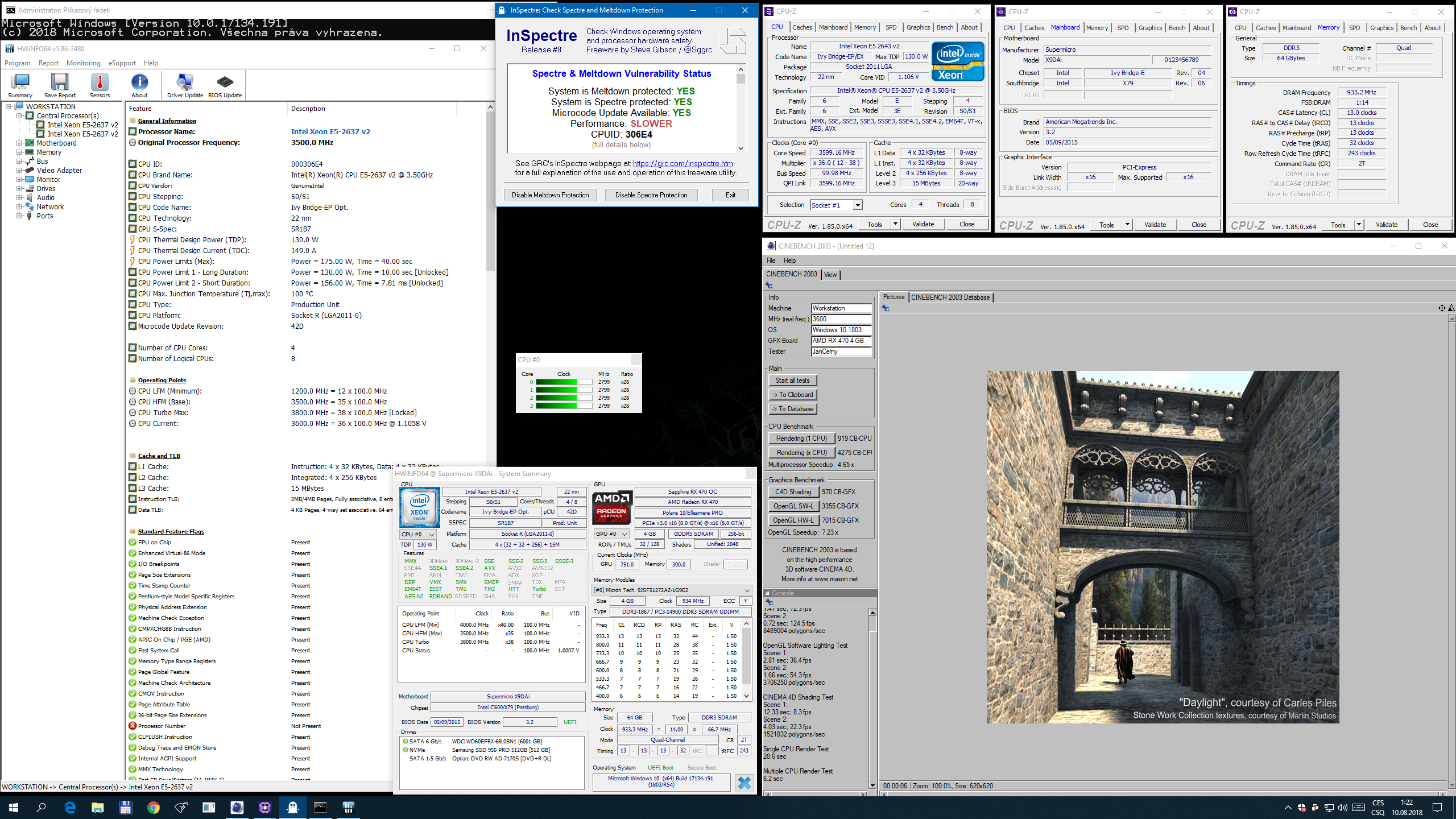Open Bench tab in third CPU-Z window
The image size is (1456, 819).
[1408, 28]
